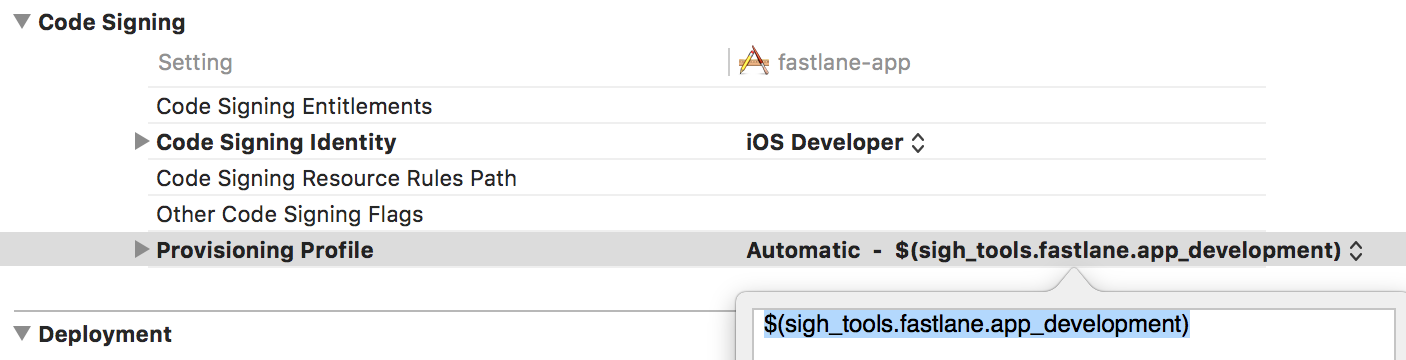
Task: Click the Setting column header
Action: point(195,63)
